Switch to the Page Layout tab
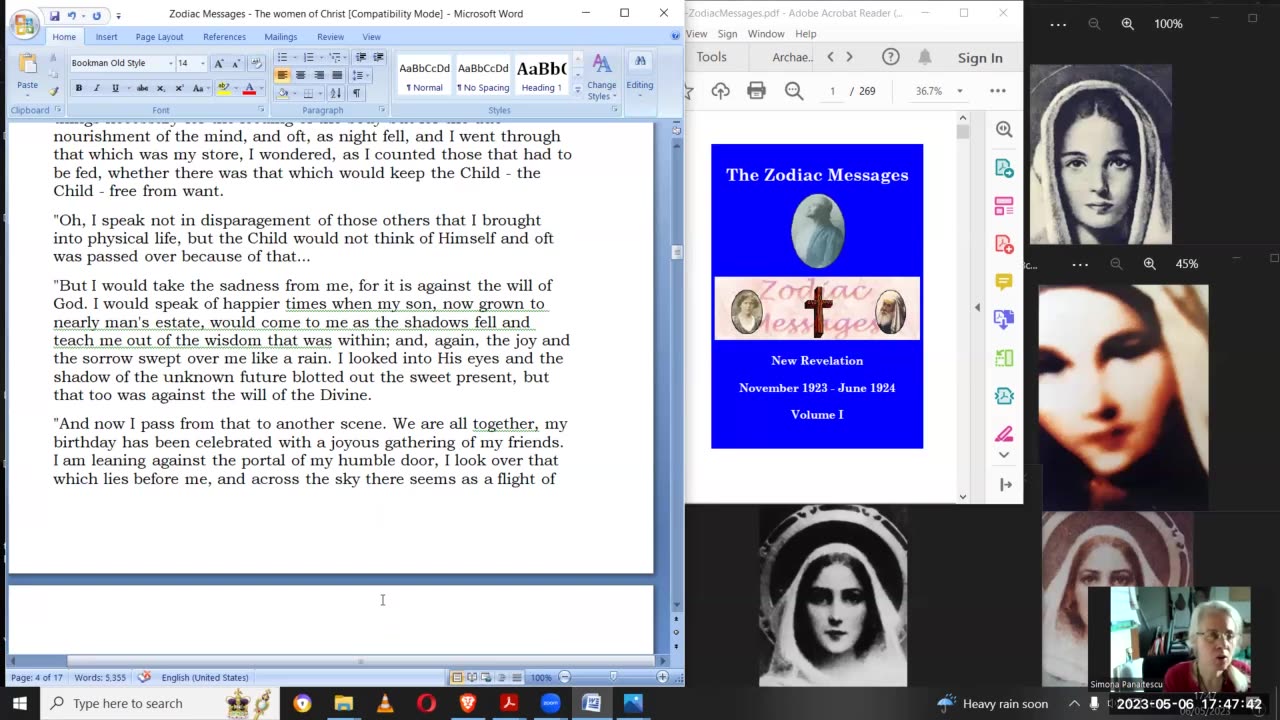Screen dimensions: 1280x720 pyautogui.click(x=159, y=37)
